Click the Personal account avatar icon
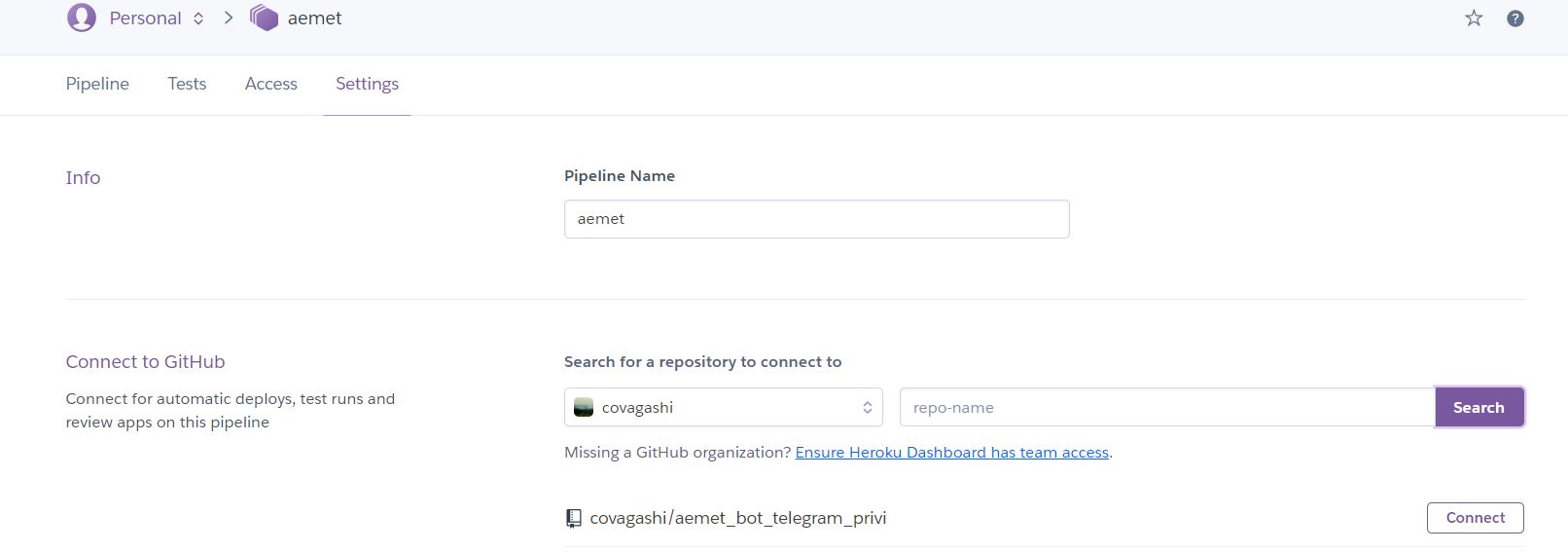 pyautogui.click(x=82, y=18)
